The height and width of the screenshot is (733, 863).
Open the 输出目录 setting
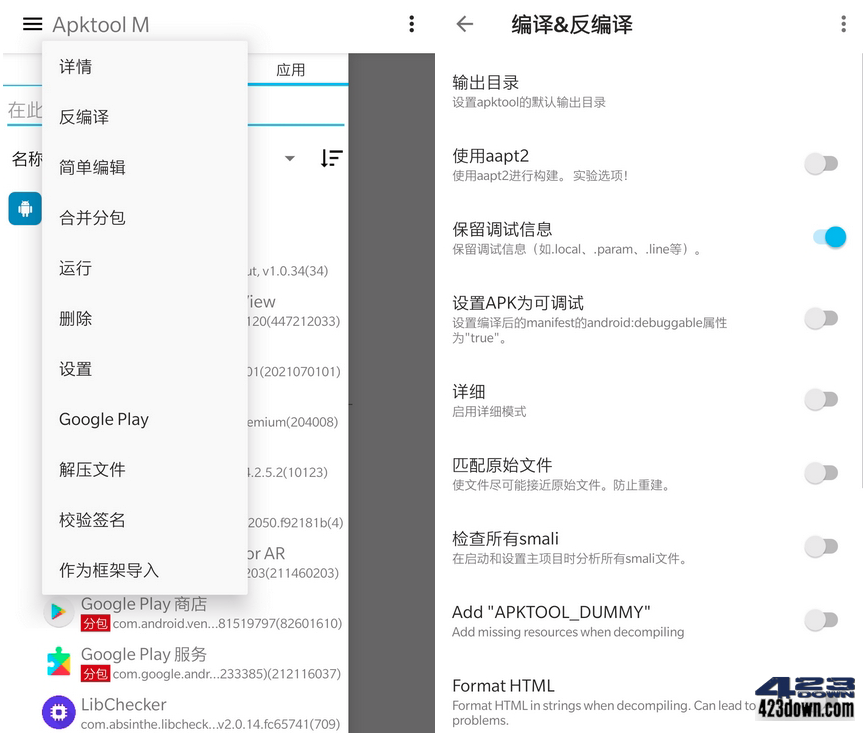coord(600,90)
